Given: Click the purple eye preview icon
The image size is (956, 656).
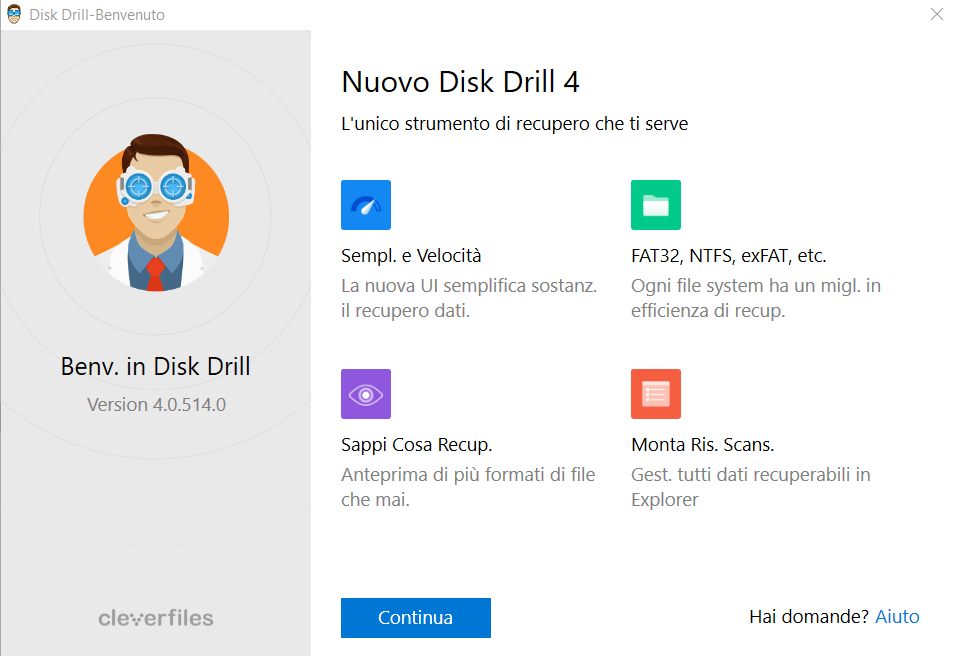Looking at the screenshot, I should coord(366,394).
